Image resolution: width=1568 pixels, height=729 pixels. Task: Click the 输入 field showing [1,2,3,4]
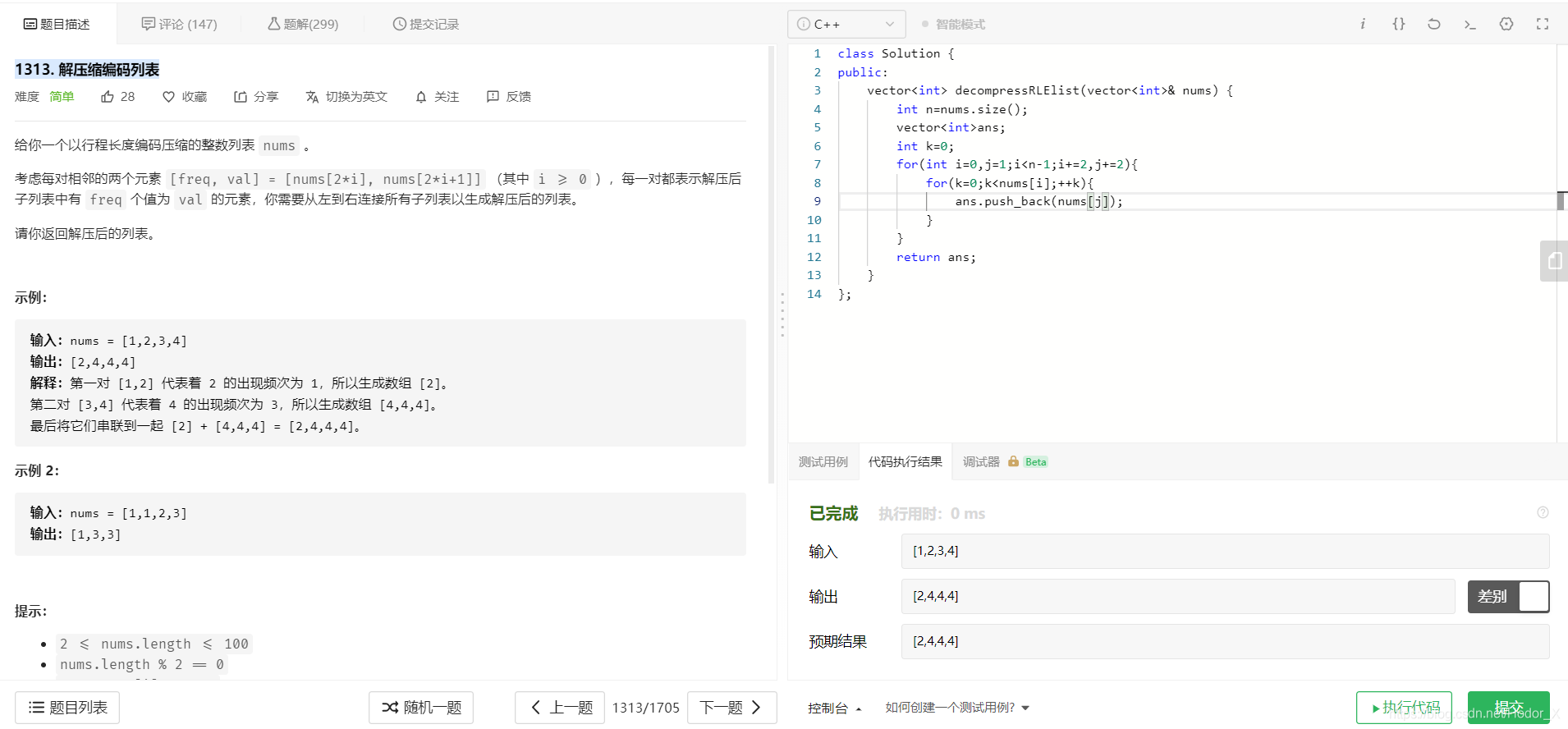(x=1225, y=551)
